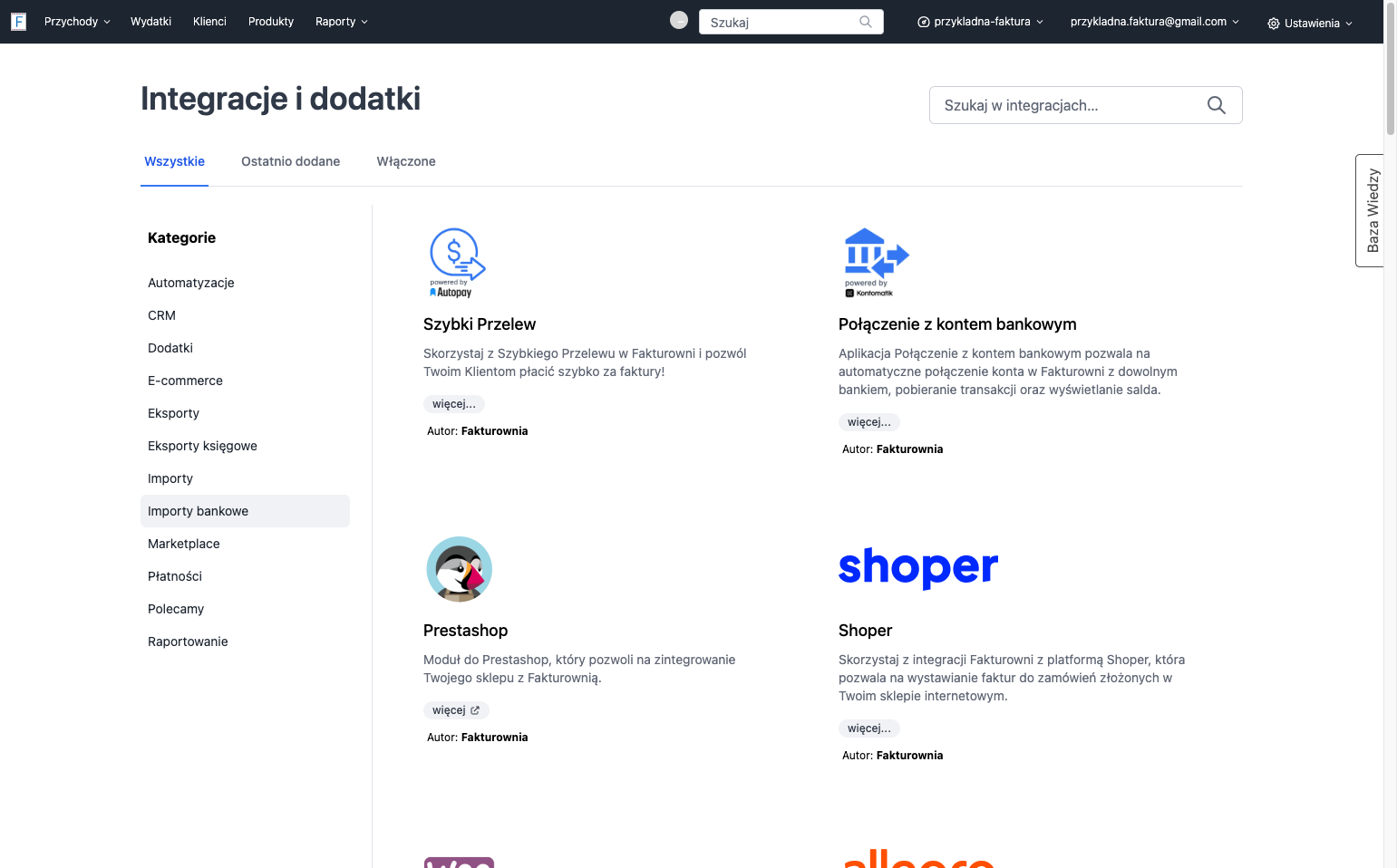This screenshot has height=868, width=1397.
Task: Select the Wszystkie tab
Action: point(174,161)
